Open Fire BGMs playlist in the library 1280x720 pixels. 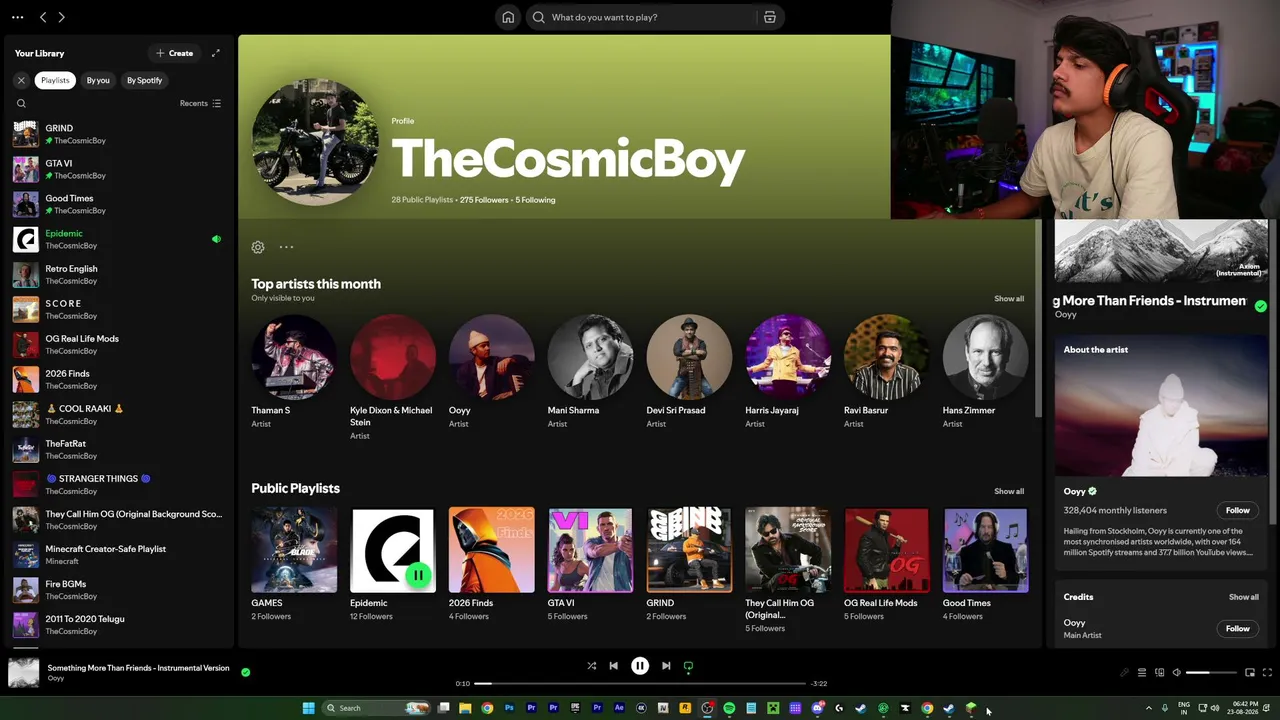point(118,589)
